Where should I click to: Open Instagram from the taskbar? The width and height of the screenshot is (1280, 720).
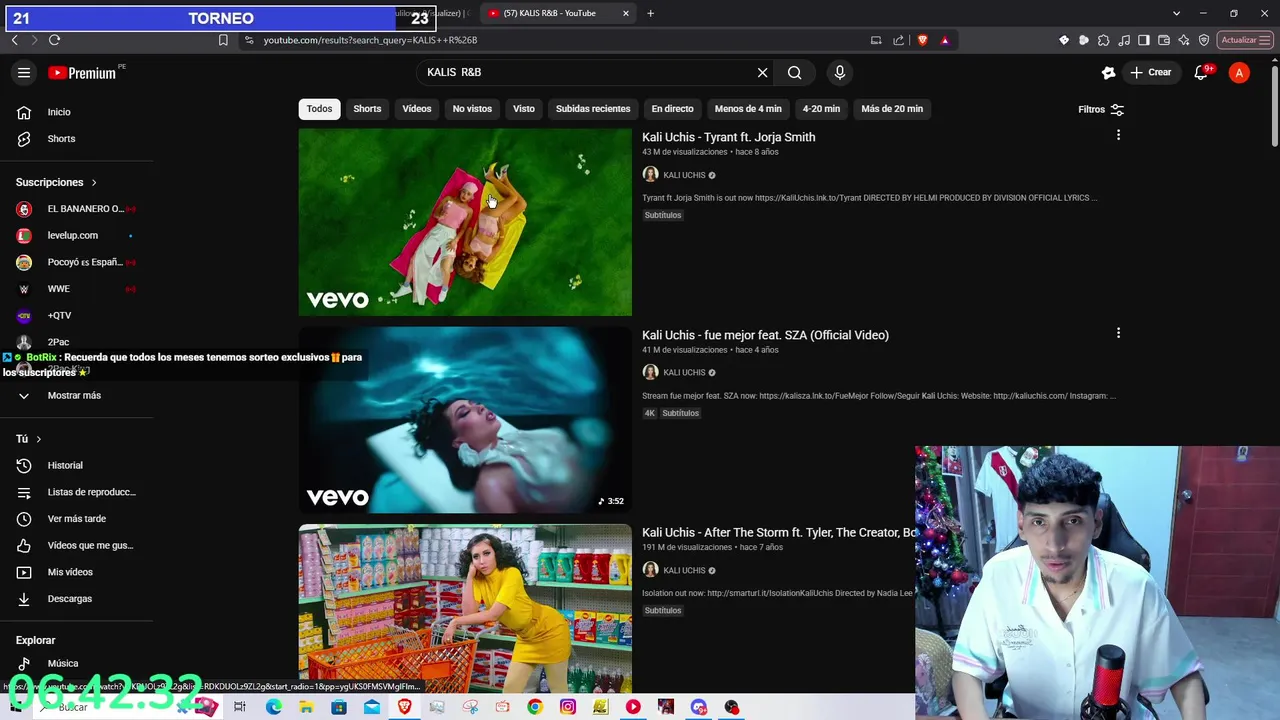(x=568, y=707)
